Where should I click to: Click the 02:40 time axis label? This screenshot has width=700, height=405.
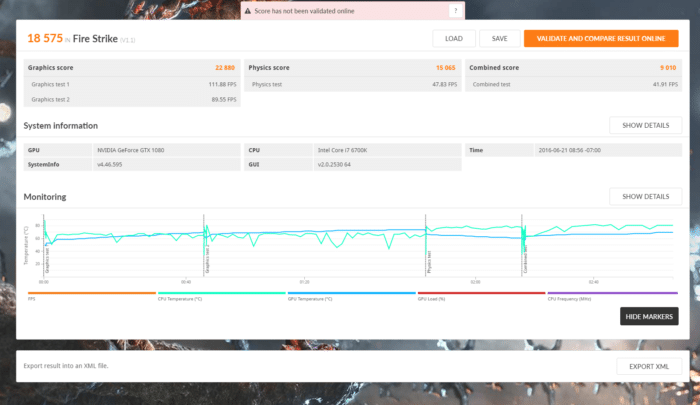coord(593,282)
